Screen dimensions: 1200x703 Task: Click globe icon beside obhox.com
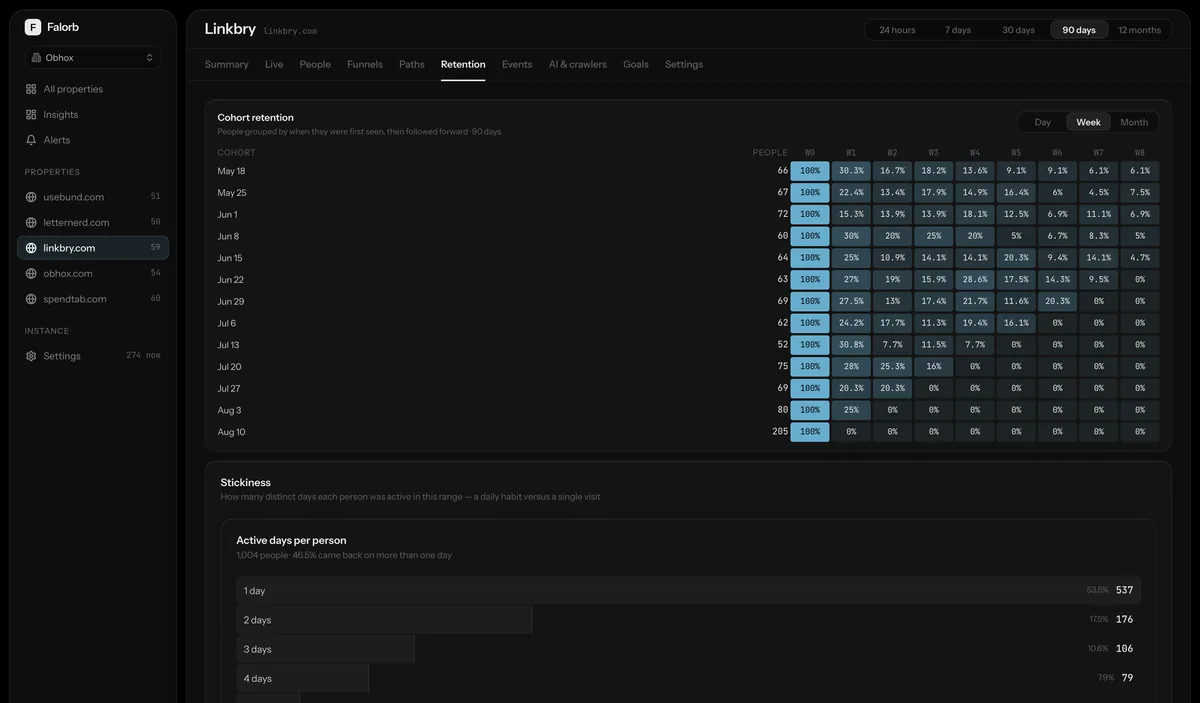pyautogui.click(x=31, y=273)
